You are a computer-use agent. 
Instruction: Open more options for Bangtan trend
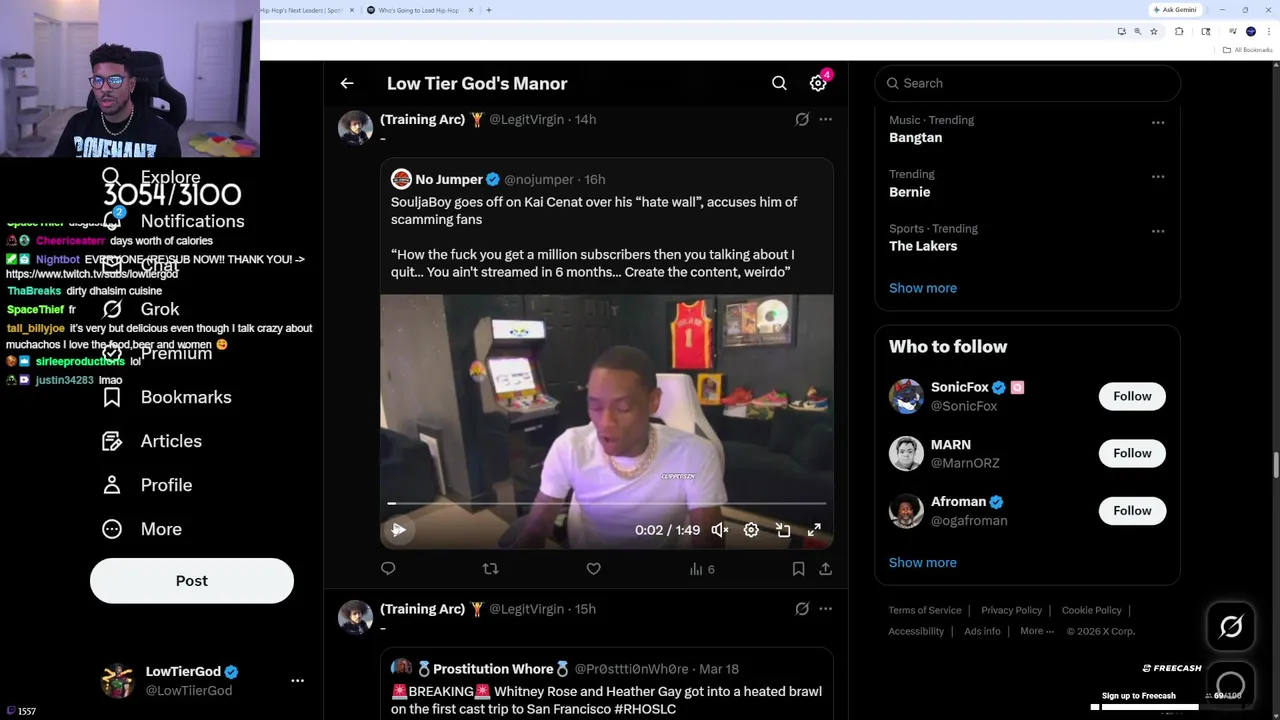[1158, 123]
